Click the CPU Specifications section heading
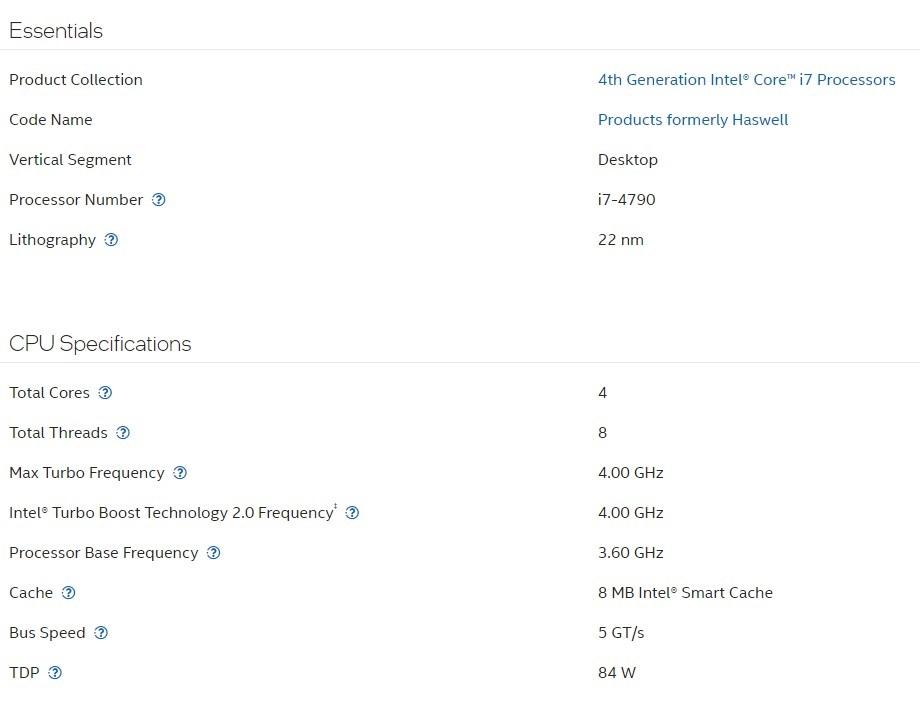Image resolution: width=920 pixels, height=707 pixels. (100, 344)
